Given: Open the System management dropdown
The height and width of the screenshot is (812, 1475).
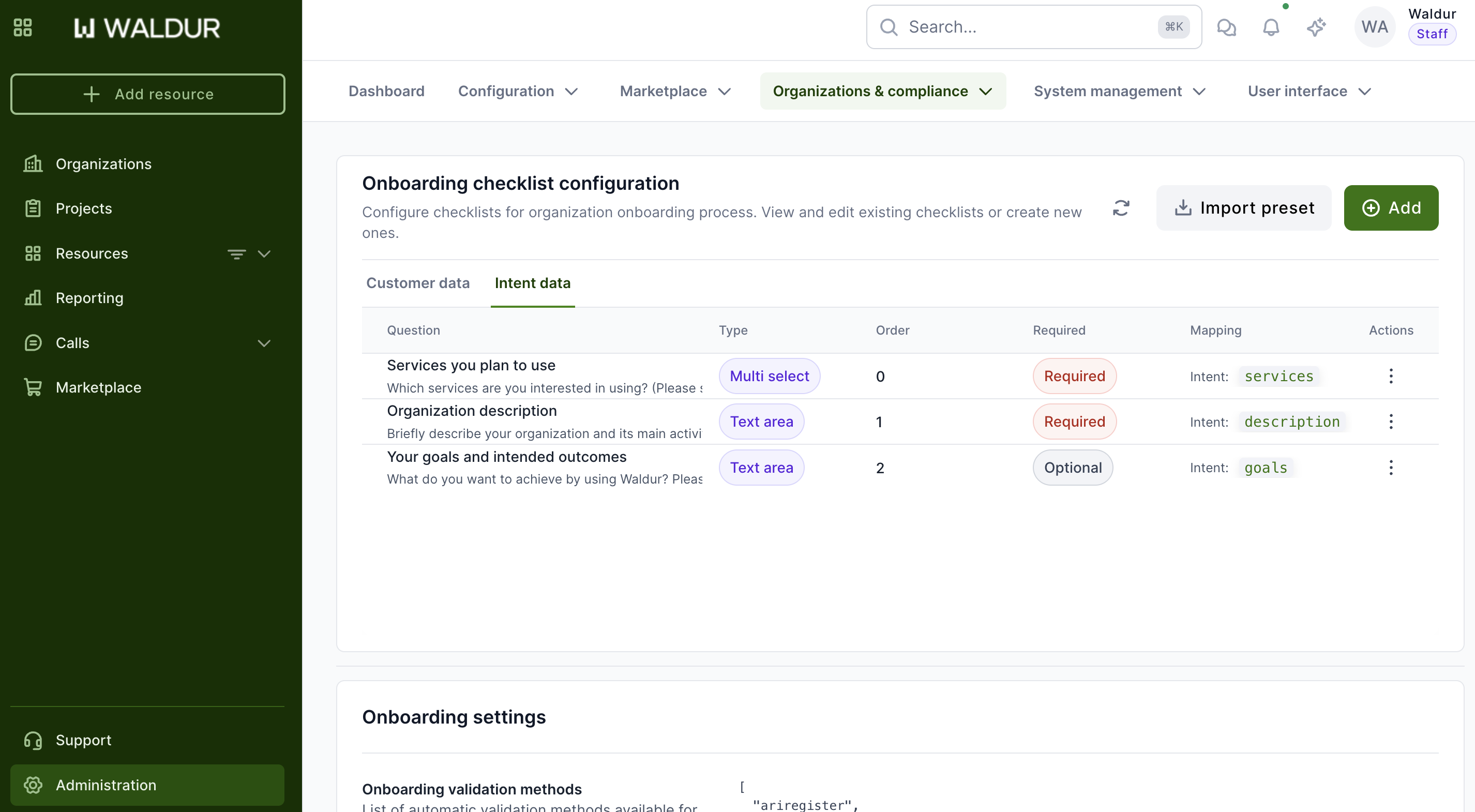Looking at the screenshot, I should (x=1119, y=91).
